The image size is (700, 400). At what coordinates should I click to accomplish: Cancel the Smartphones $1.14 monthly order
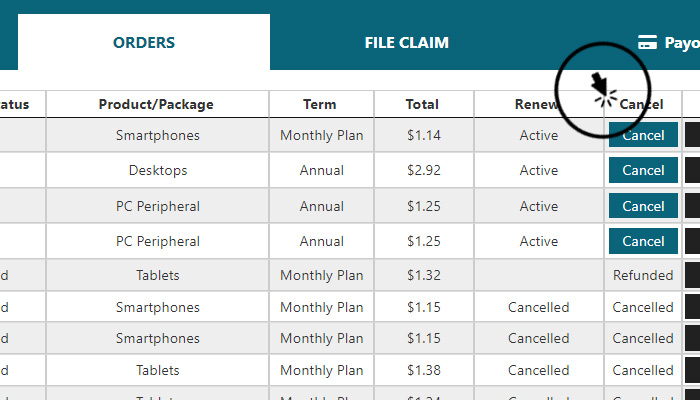(x=643, y=135)
